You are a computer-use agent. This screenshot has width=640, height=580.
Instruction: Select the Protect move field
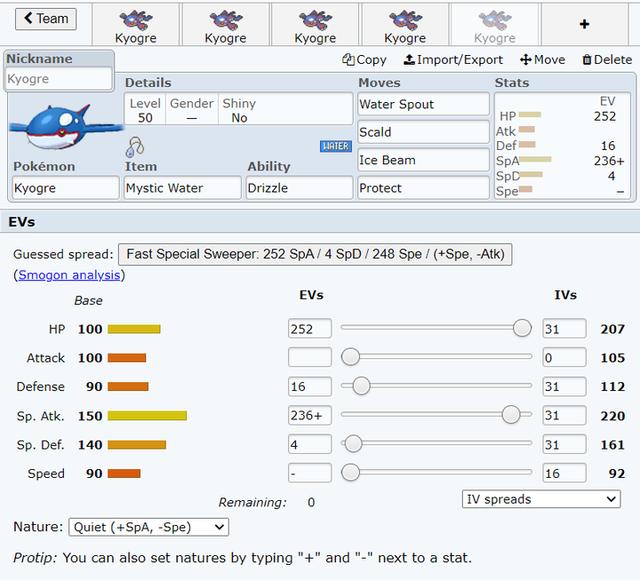pos(424,188)
